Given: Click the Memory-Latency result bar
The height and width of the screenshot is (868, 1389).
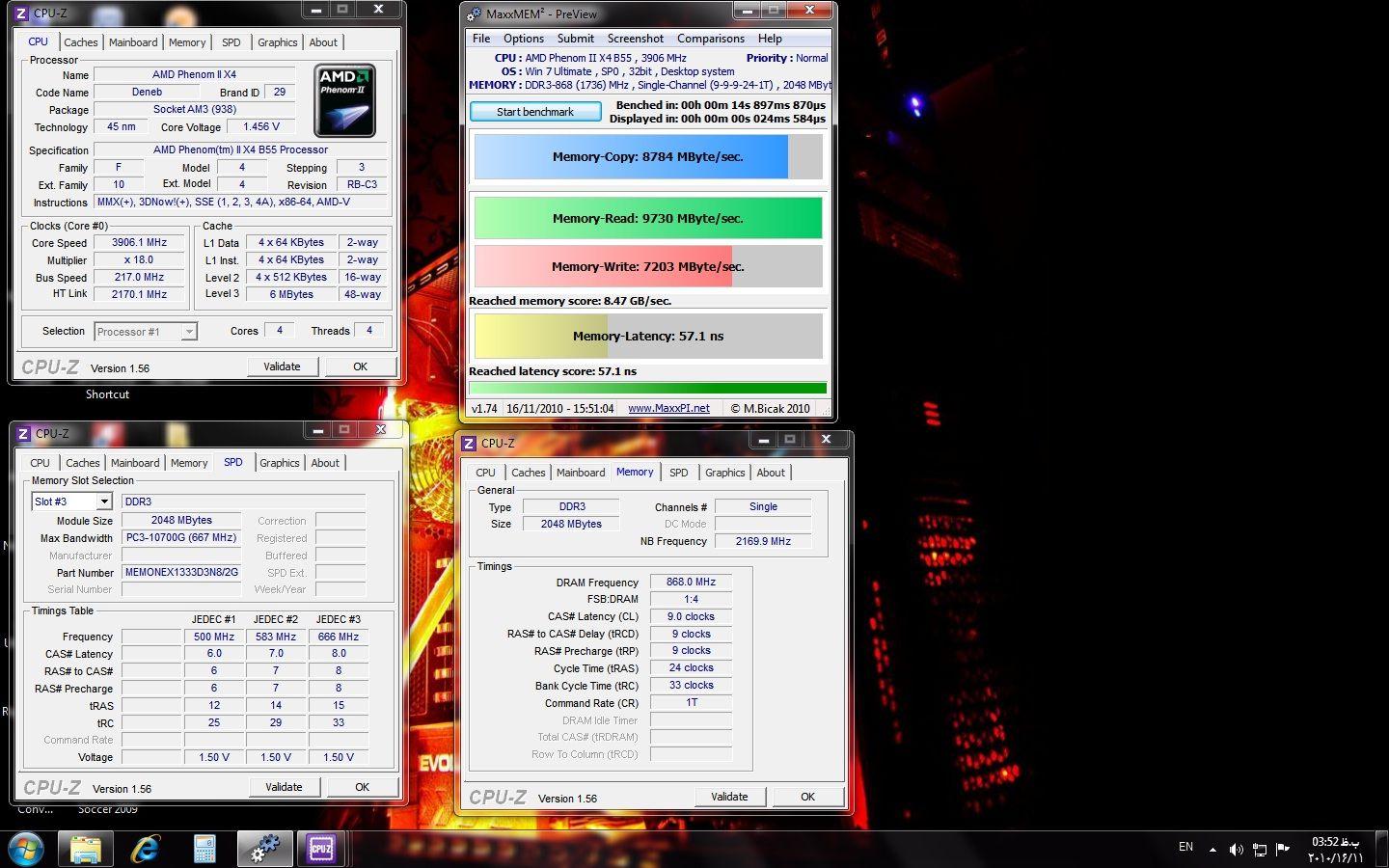Looking at the screenshot, I should click(648, 337).
